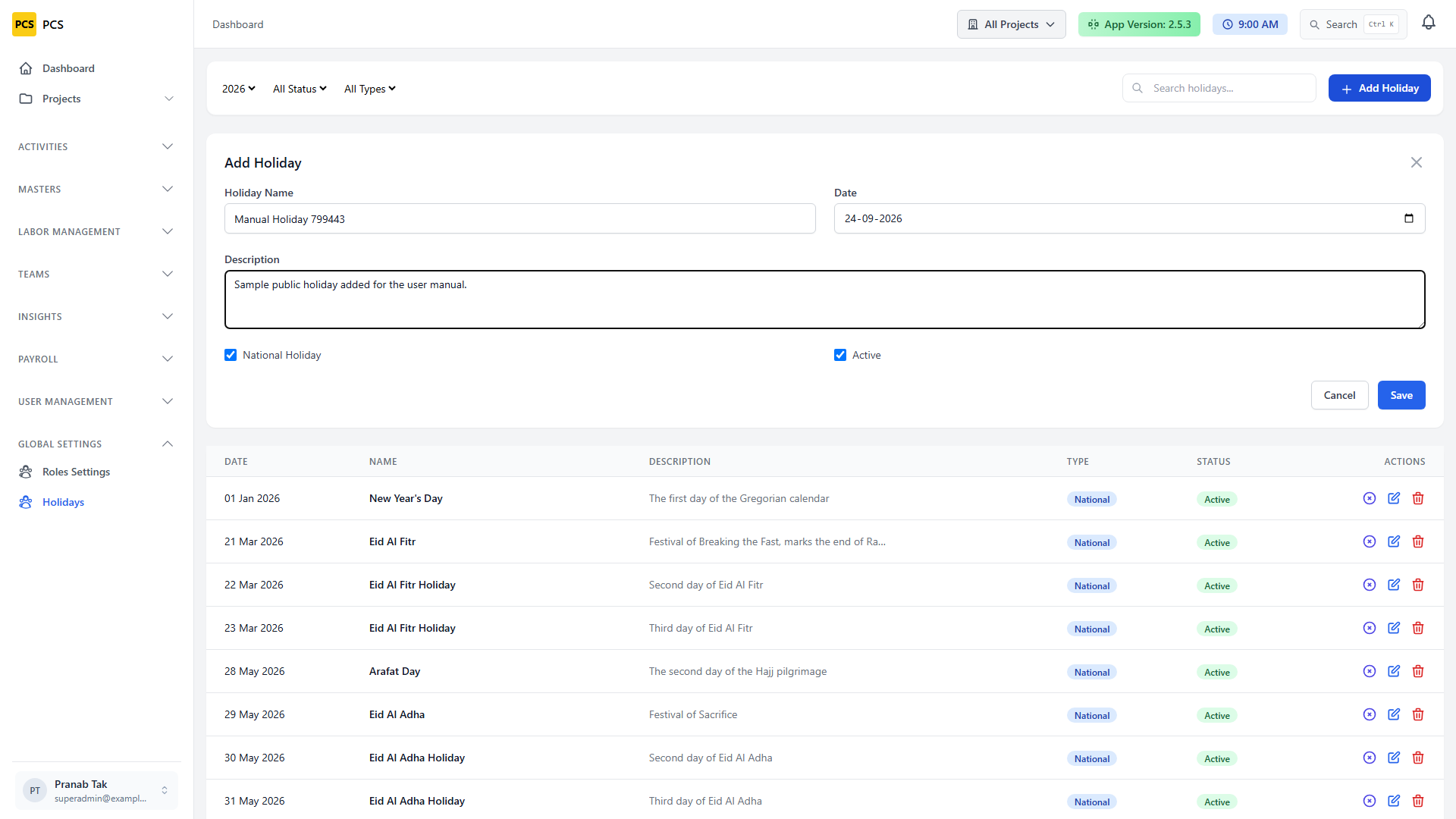
Task: Edit the 21 Mar Eid Al Fitr holiday
Action: 1394,541
